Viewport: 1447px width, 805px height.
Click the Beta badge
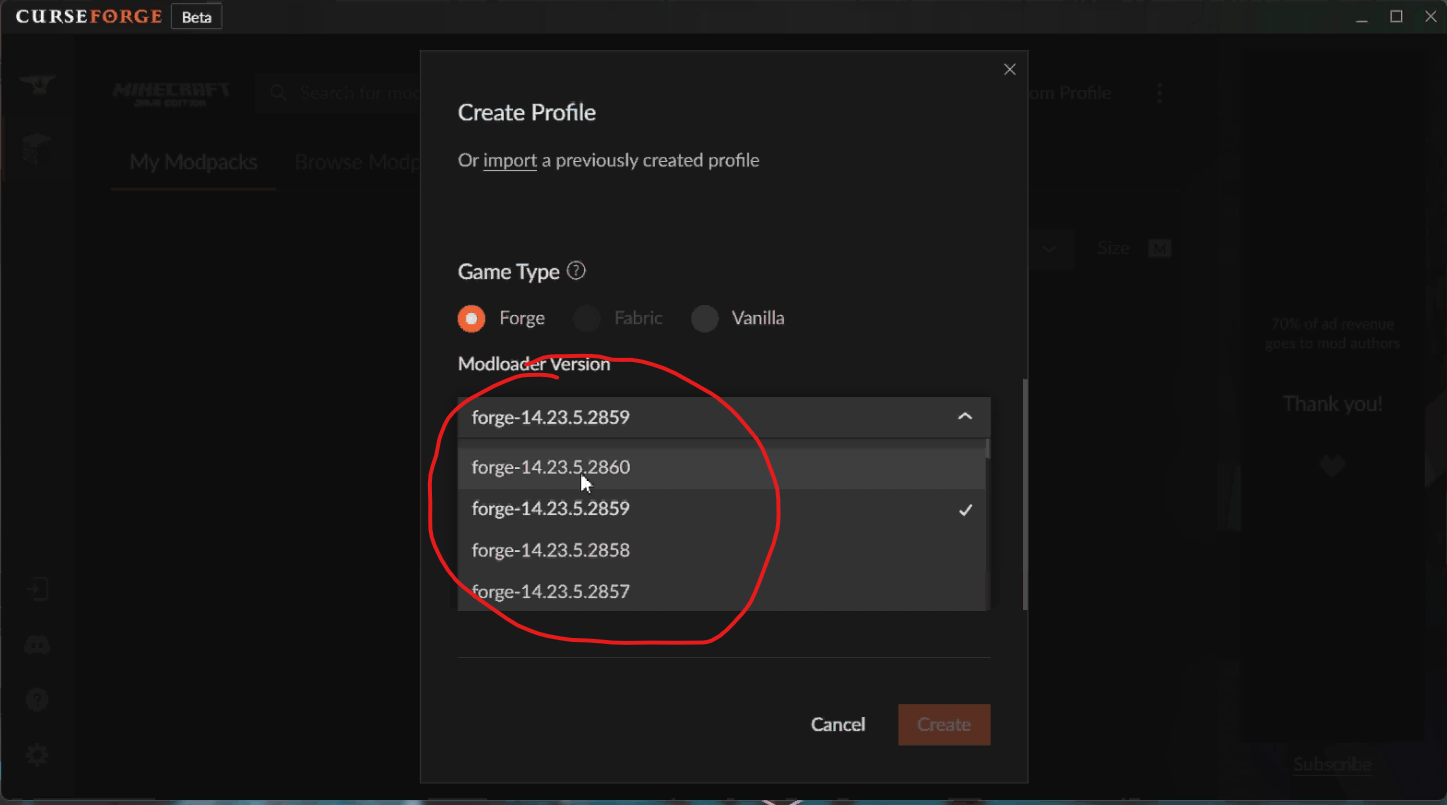[197, 17]
